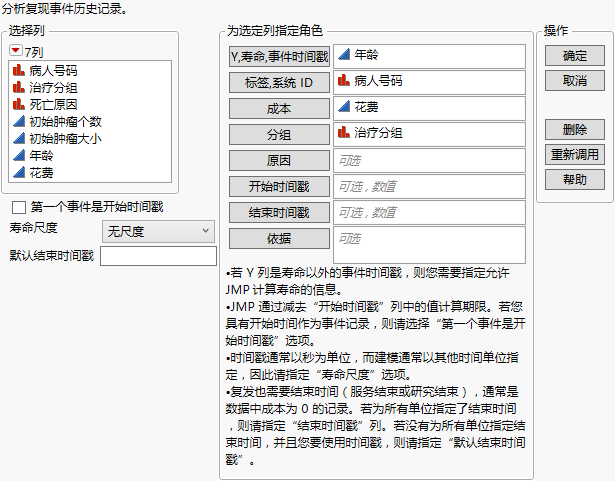Click the 依据 role button
Screen dimensions: 615x481
click(x=279, y=239)
